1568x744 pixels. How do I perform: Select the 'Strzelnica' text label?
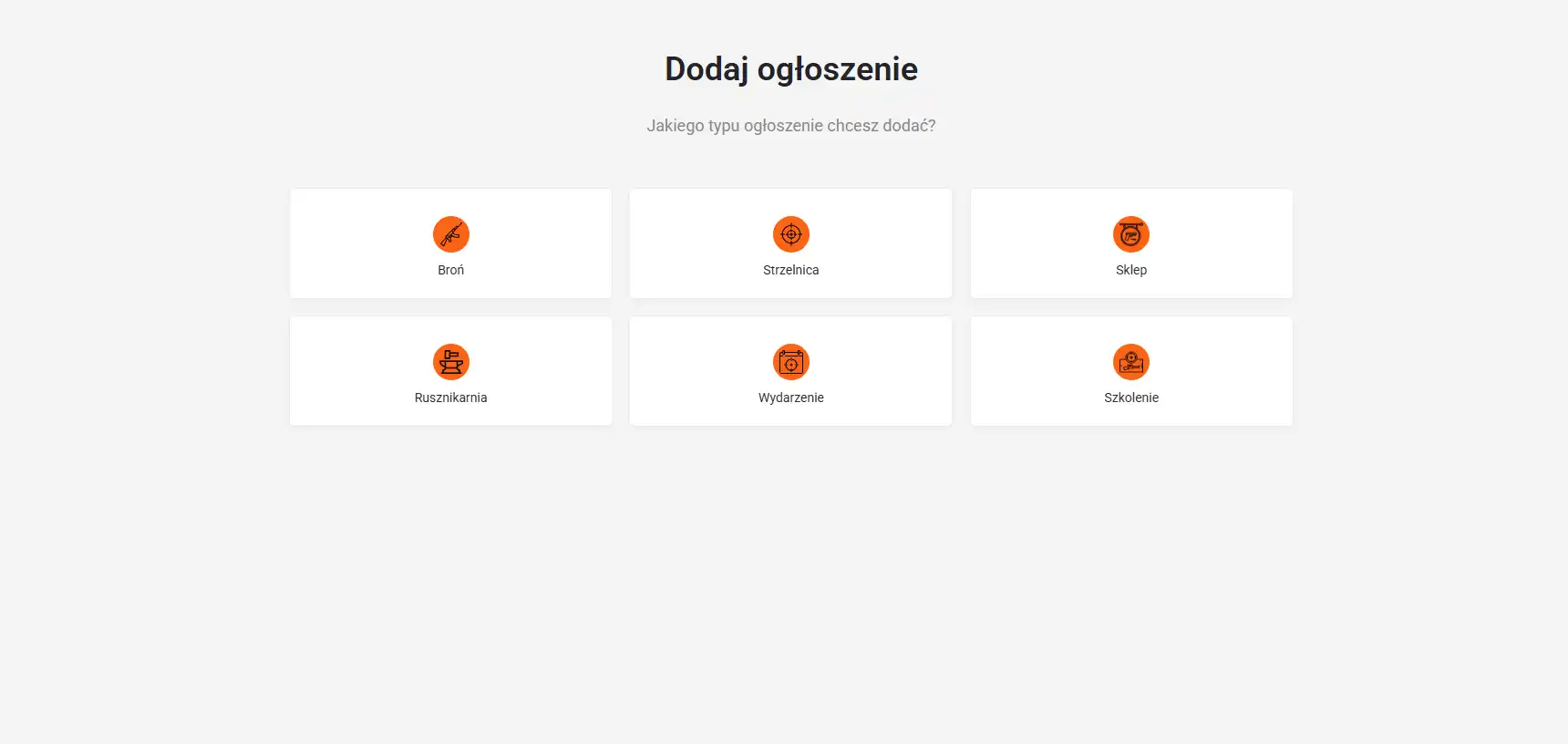tap(790, 270)
